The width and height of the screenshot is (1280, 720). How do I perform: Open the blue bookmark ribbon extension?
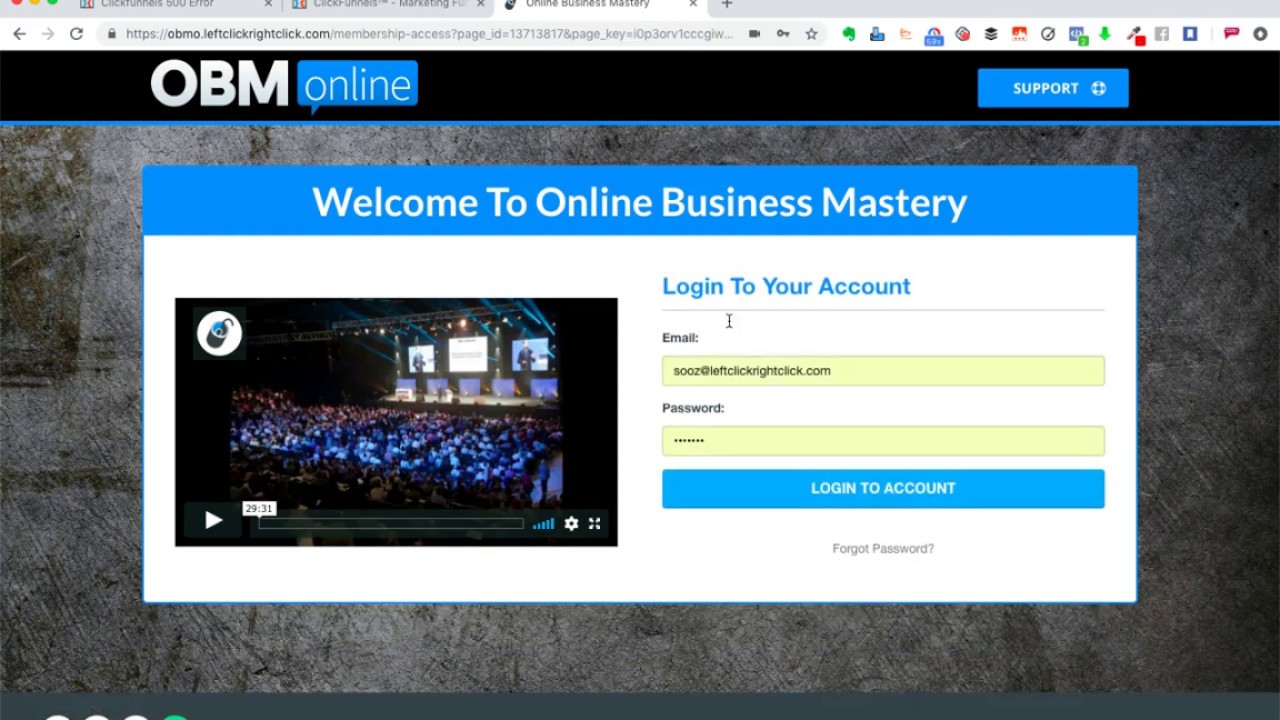(1190, 34)
